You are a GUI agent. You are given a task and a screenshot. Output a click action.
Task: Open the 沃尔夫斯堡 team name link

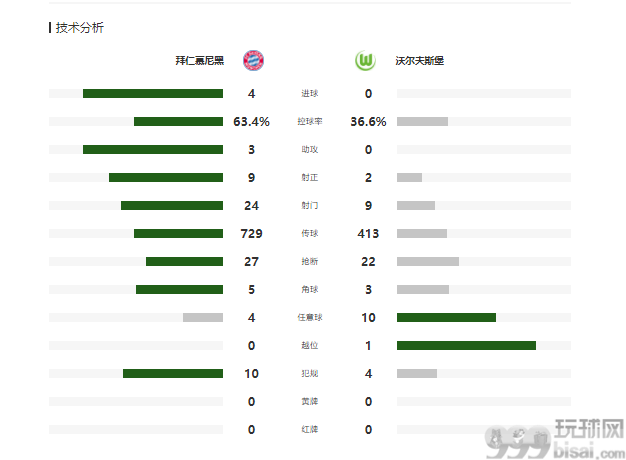pyautogui.click(x=420, y=61)
